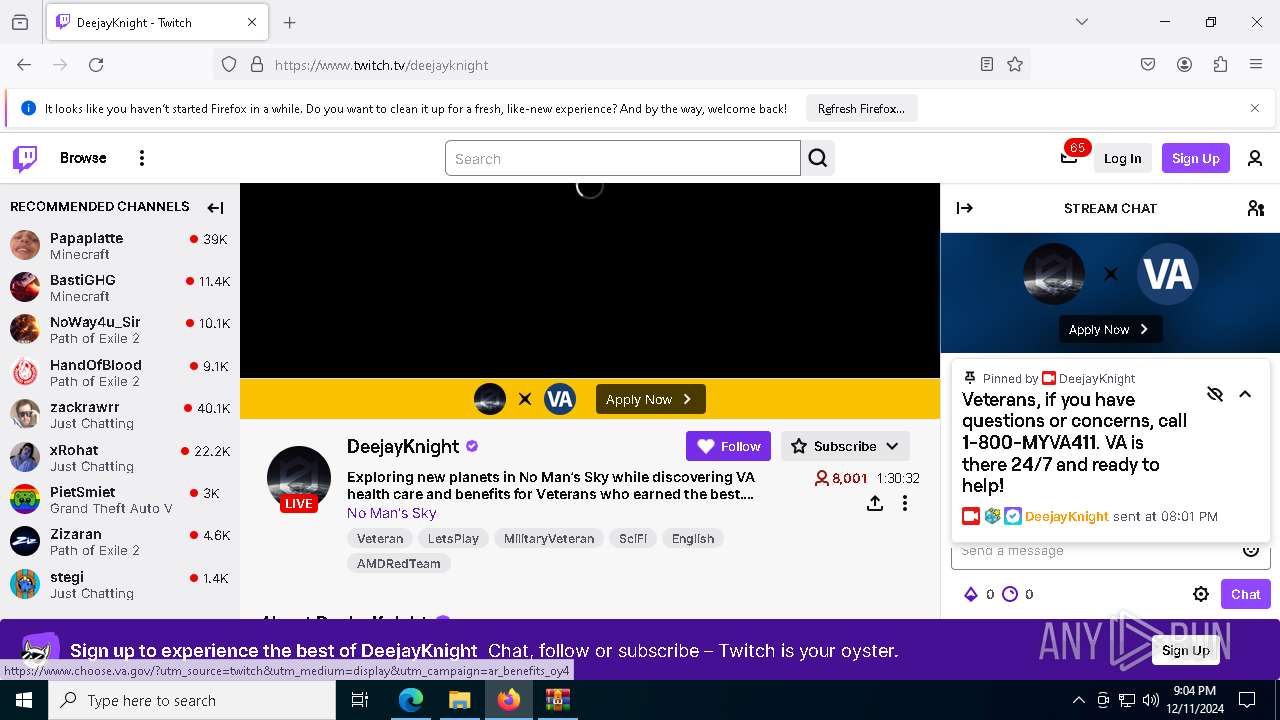Click Apply Now in chat panel banner
Image resolution: width=1280 pixels, height=720 pixels.
coord(1110,329)
